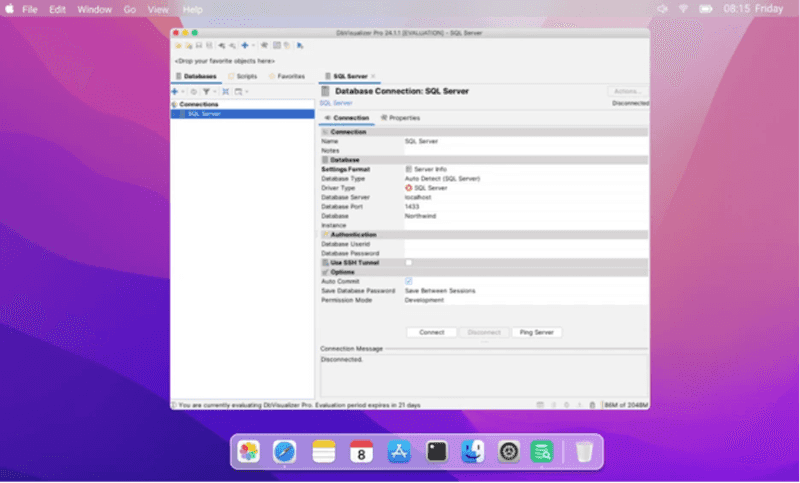The image size is (800, 483).
Task: Switch to the Favorites tab
Action: tap(287, 77)
